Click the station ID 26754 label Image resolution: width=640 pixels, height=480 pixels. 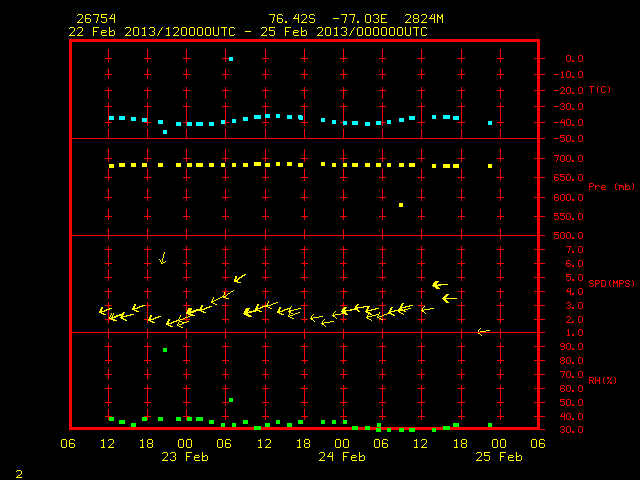(x=96, y=19)
